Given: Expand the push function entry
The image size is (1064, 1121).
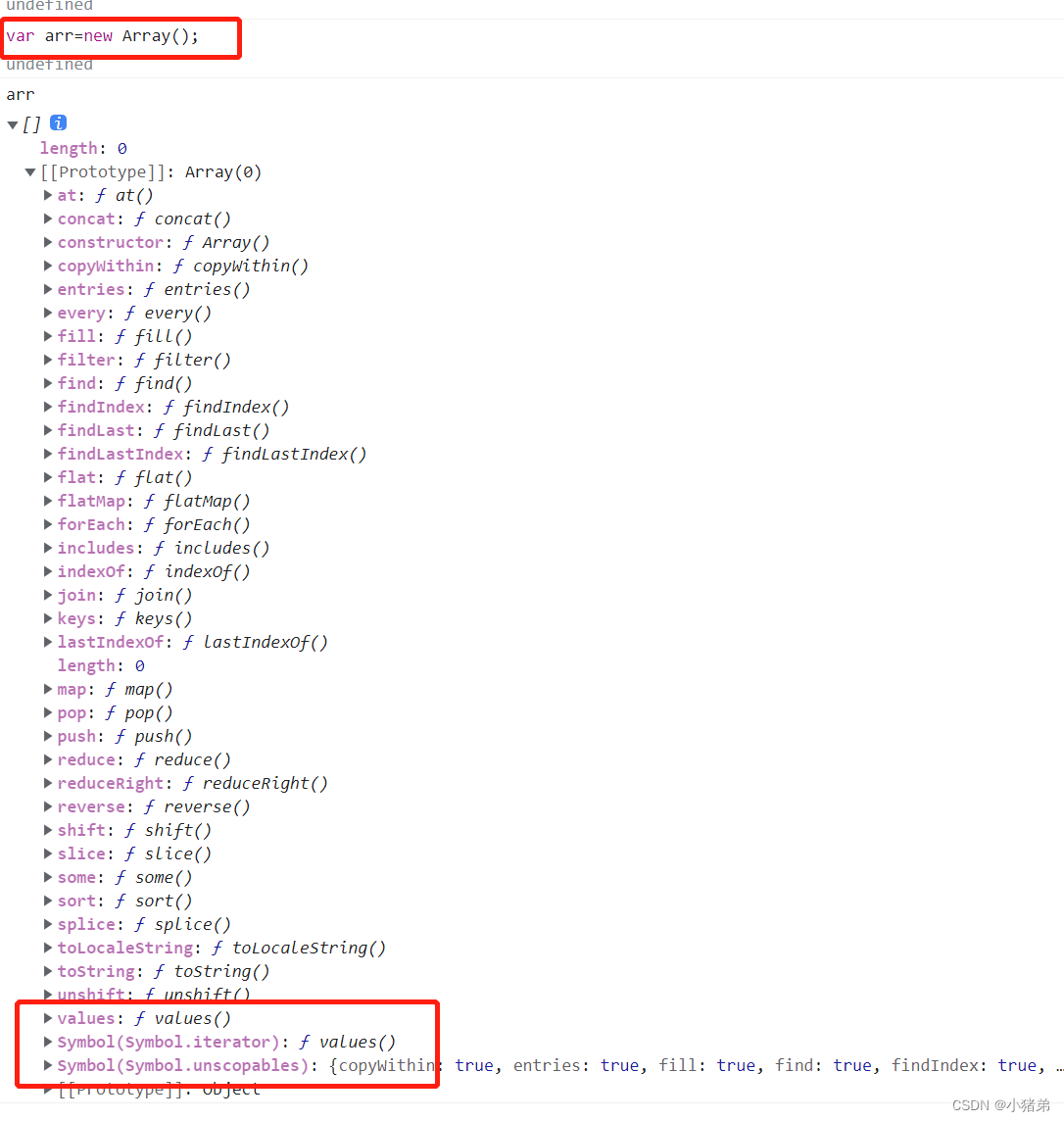Looking at the screenshot, I should tap(47, 736).
